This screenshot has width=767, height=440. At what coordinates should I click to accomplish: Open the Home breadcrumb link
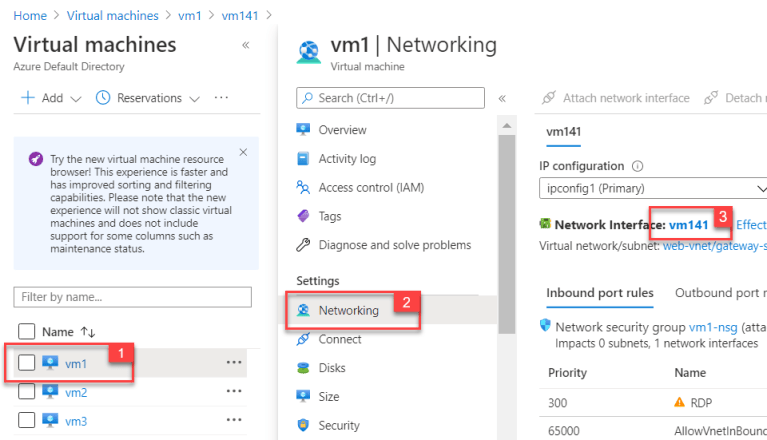tap(30, 16)
